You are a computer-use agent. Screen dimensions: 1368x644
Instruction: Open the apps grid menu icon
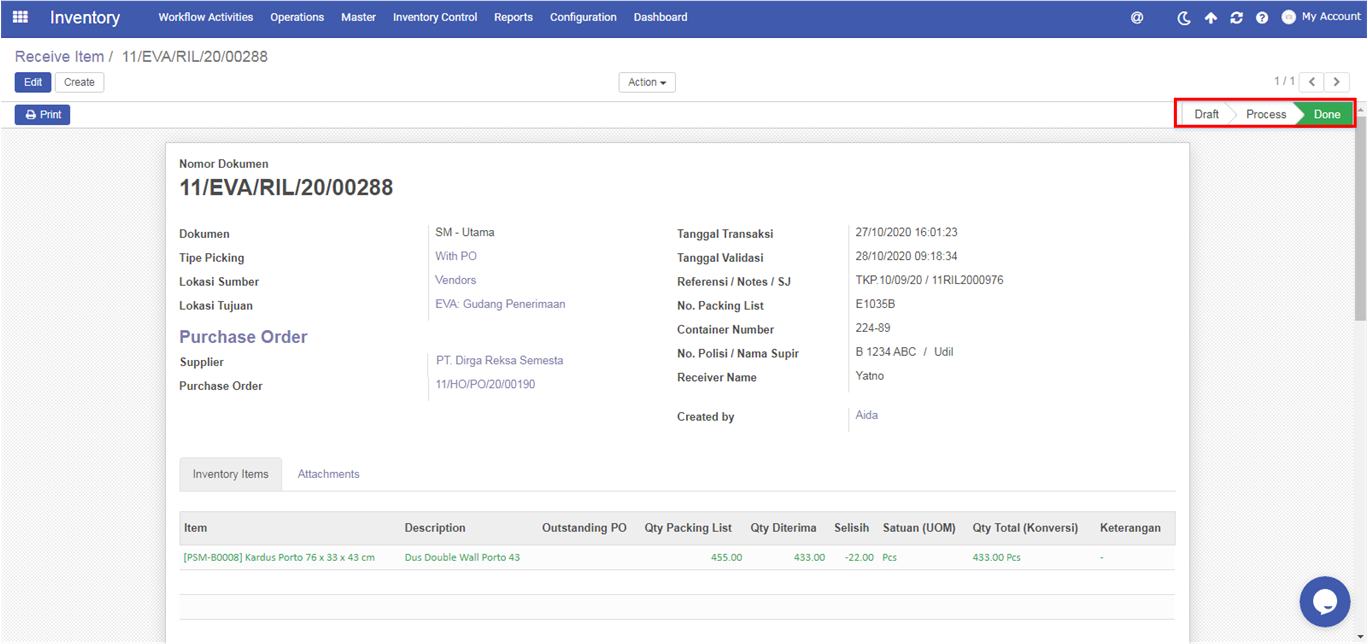click(x=20, y=17)
